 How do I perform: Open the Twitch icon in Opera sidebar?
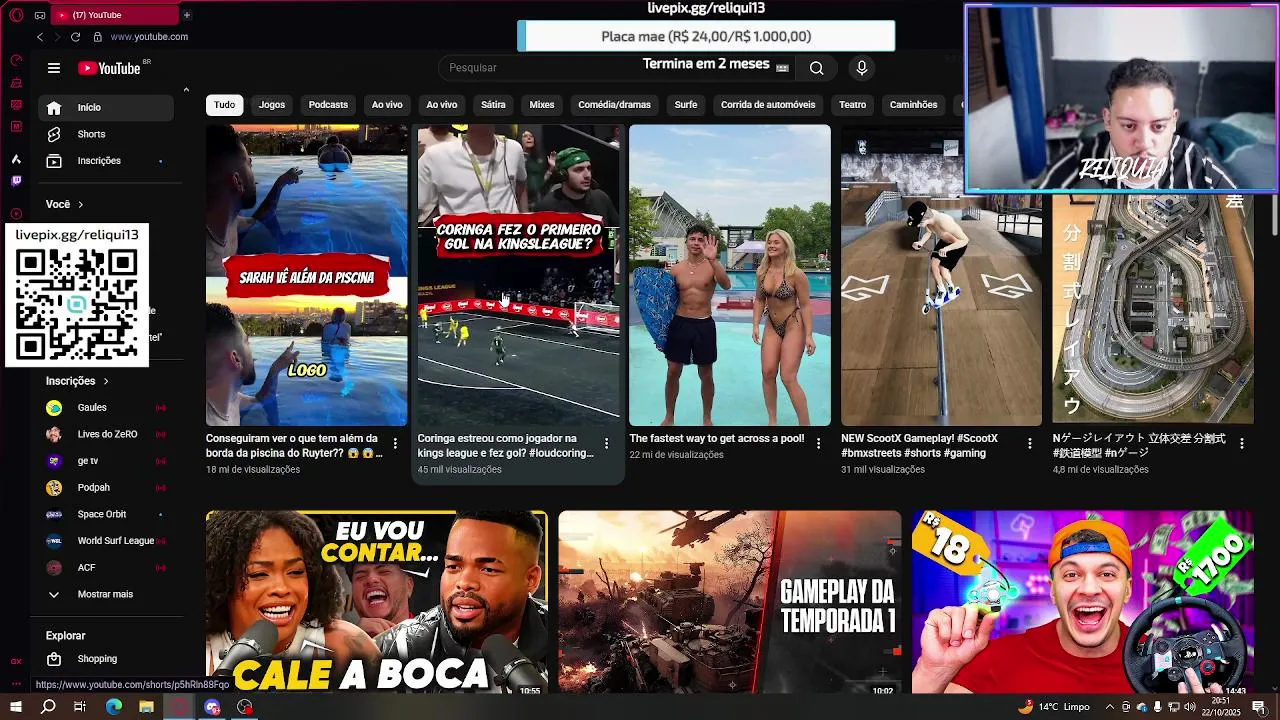(16, 181)
